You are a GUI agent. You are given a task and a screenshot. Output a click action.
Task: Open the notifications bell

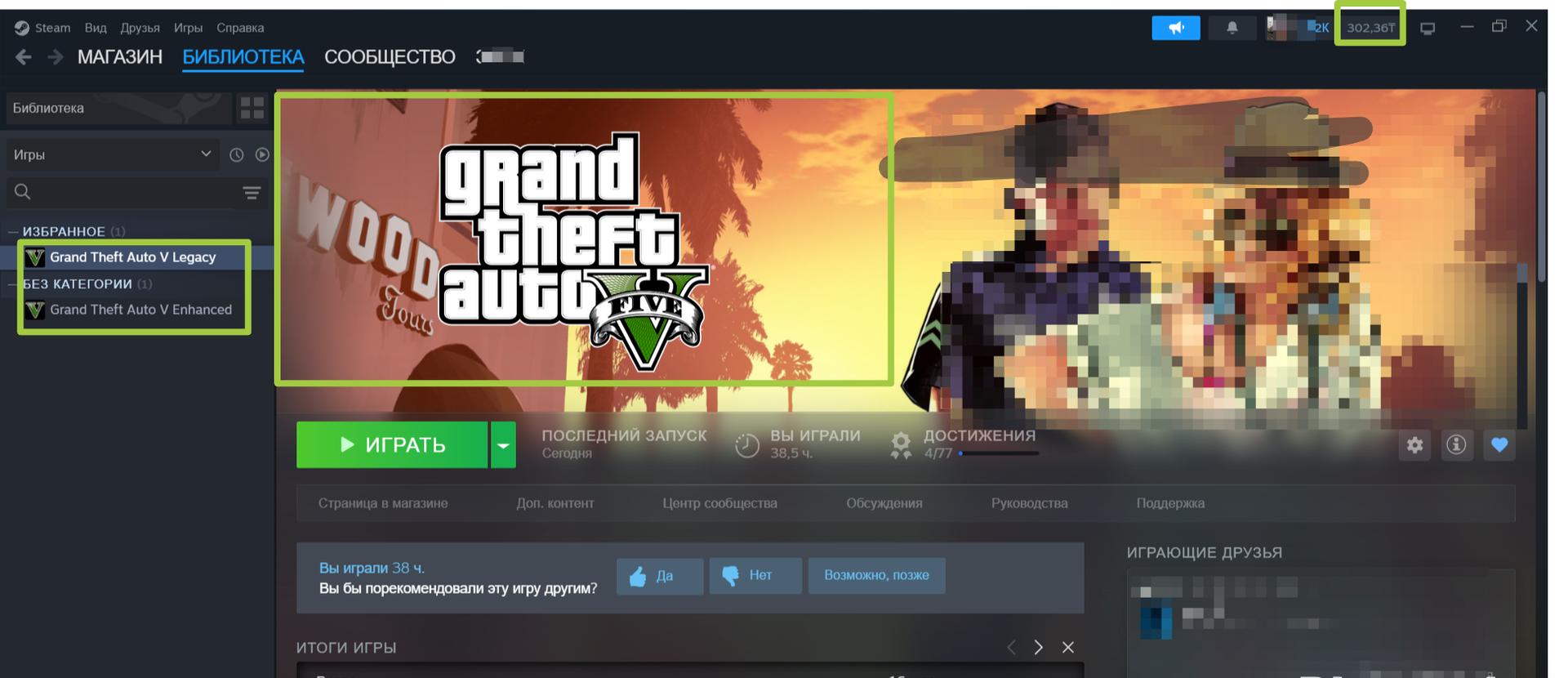click(1232, 28)
